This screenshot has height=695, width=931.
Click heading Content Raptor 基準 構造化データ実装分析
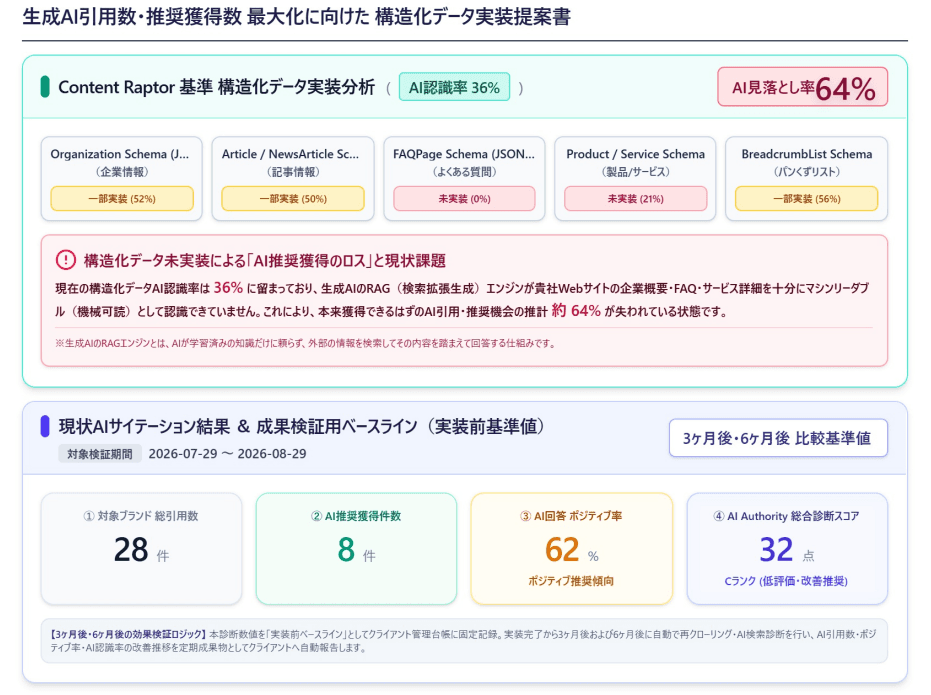(x=217, y=87)
